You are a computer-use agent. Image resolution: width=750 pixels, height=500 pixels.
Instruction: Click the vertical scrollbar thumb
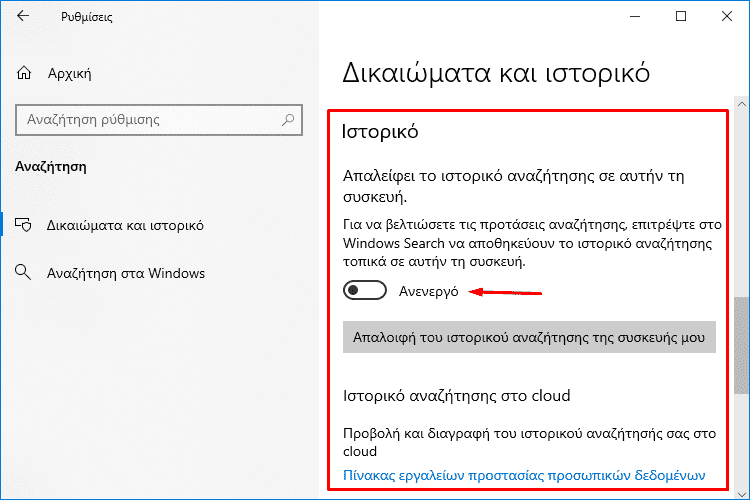(x=742, y=345)
